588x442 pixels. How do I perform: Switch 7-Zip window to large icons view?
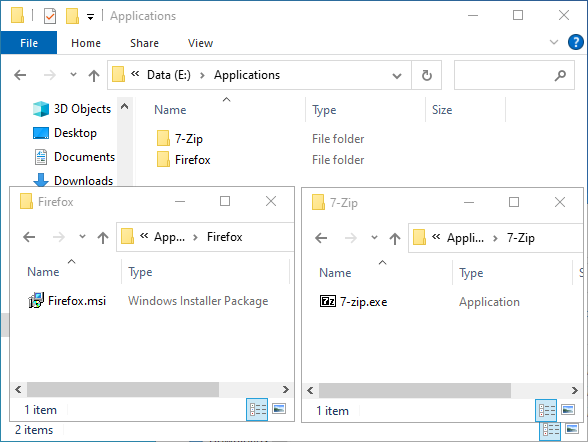[568, 410]
